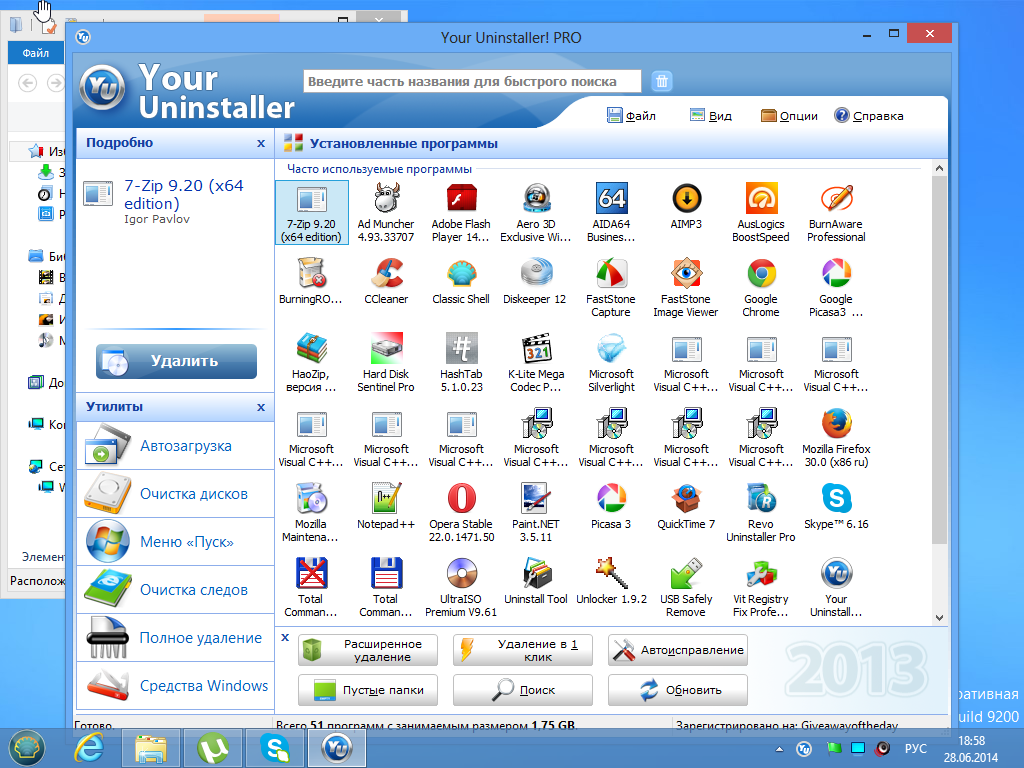The height and width of the screenshot is (768, 1024).
Task: Click the Обновить button
Action: [x=678, y=690]
